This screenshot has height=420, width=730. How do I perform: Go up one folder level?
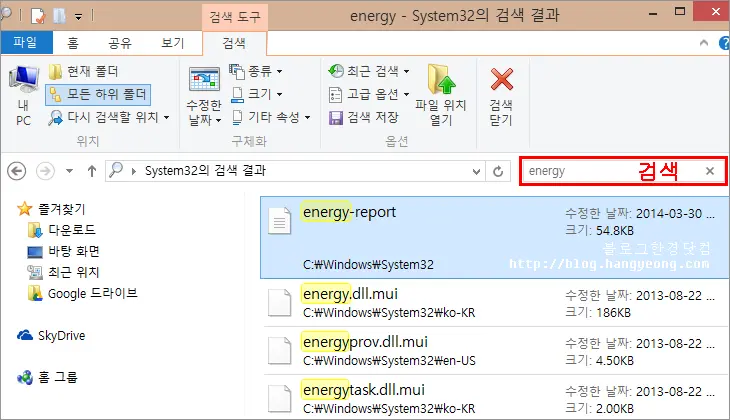[92, 171]
